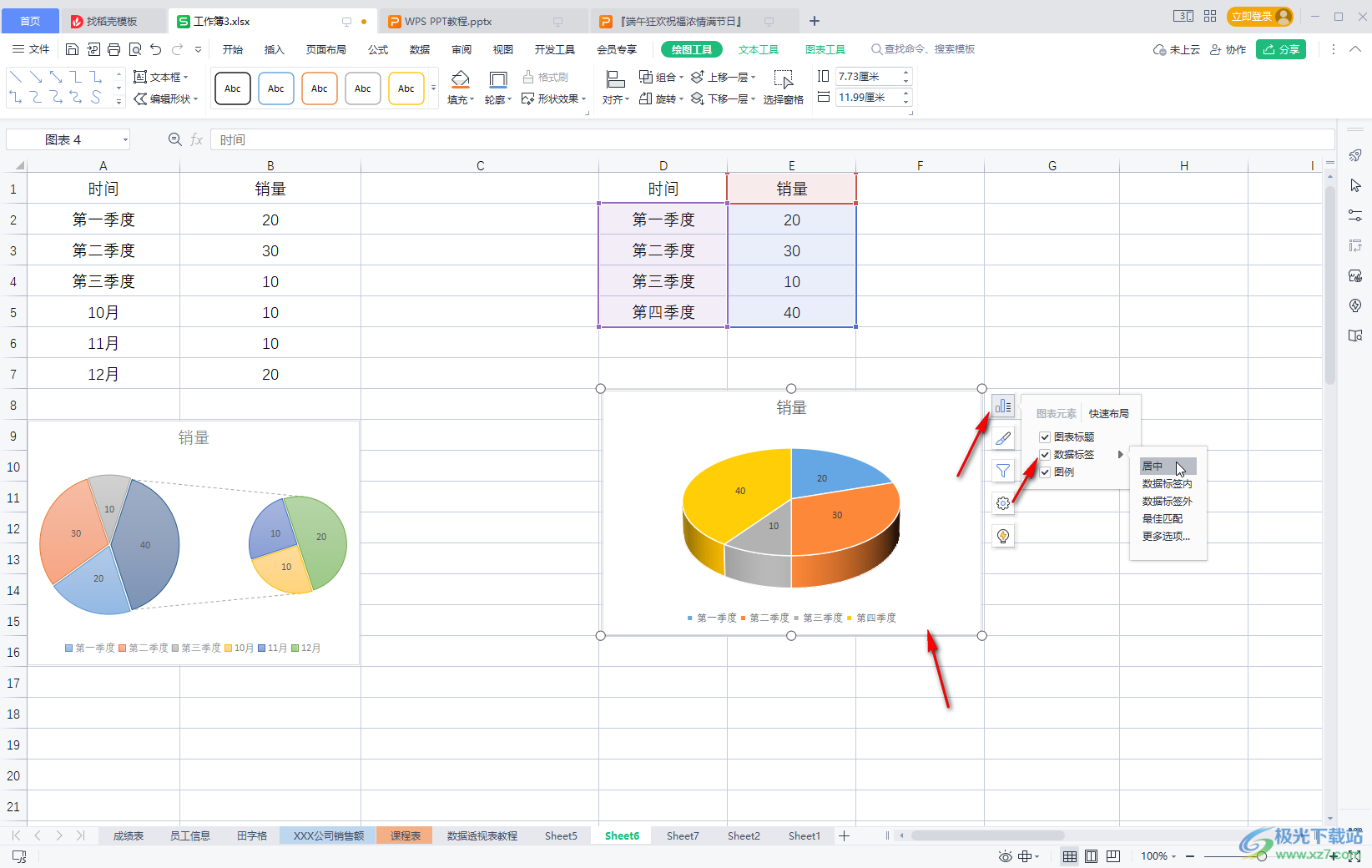The width and height of the screenshot is (1372, 868).
Task: Click the 立即登录 login button
Action: click(1260, 16)
